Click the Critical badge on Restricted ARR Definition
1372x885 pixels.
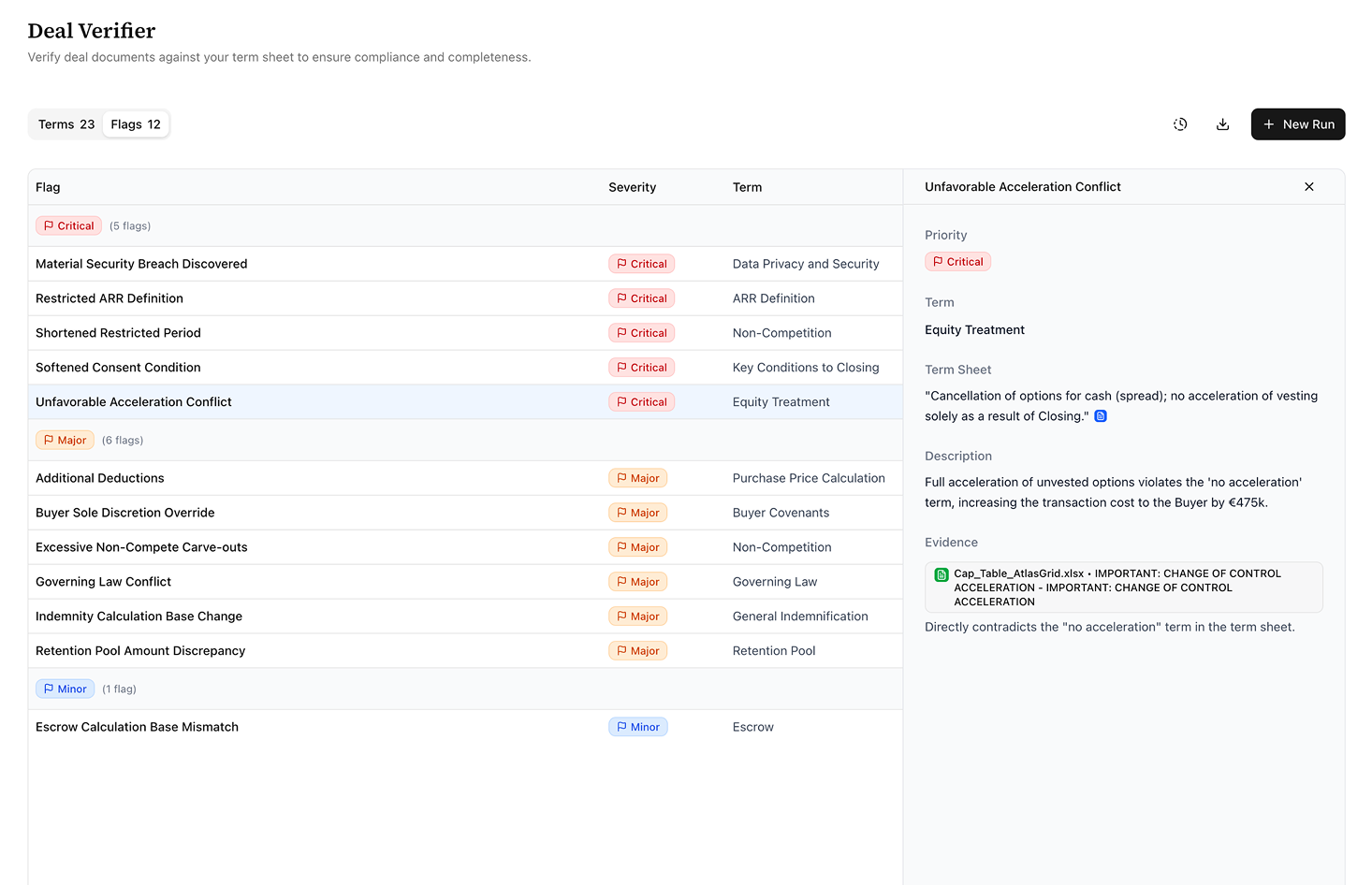[641, 298]
